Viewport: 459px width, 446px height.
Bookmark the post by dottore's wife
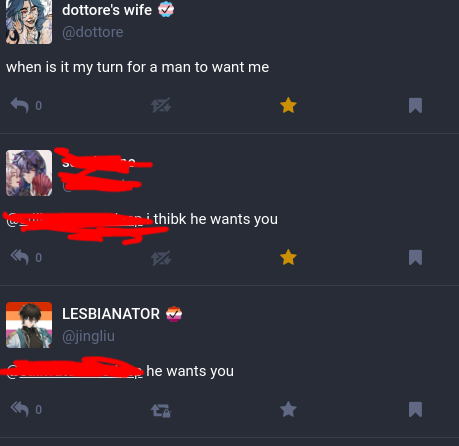tap(415, 106)
